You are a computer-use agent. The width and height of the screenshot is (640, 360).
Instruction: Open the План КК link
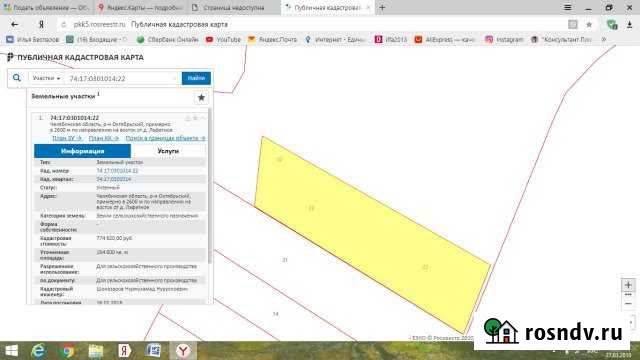[x=104, y=138]
